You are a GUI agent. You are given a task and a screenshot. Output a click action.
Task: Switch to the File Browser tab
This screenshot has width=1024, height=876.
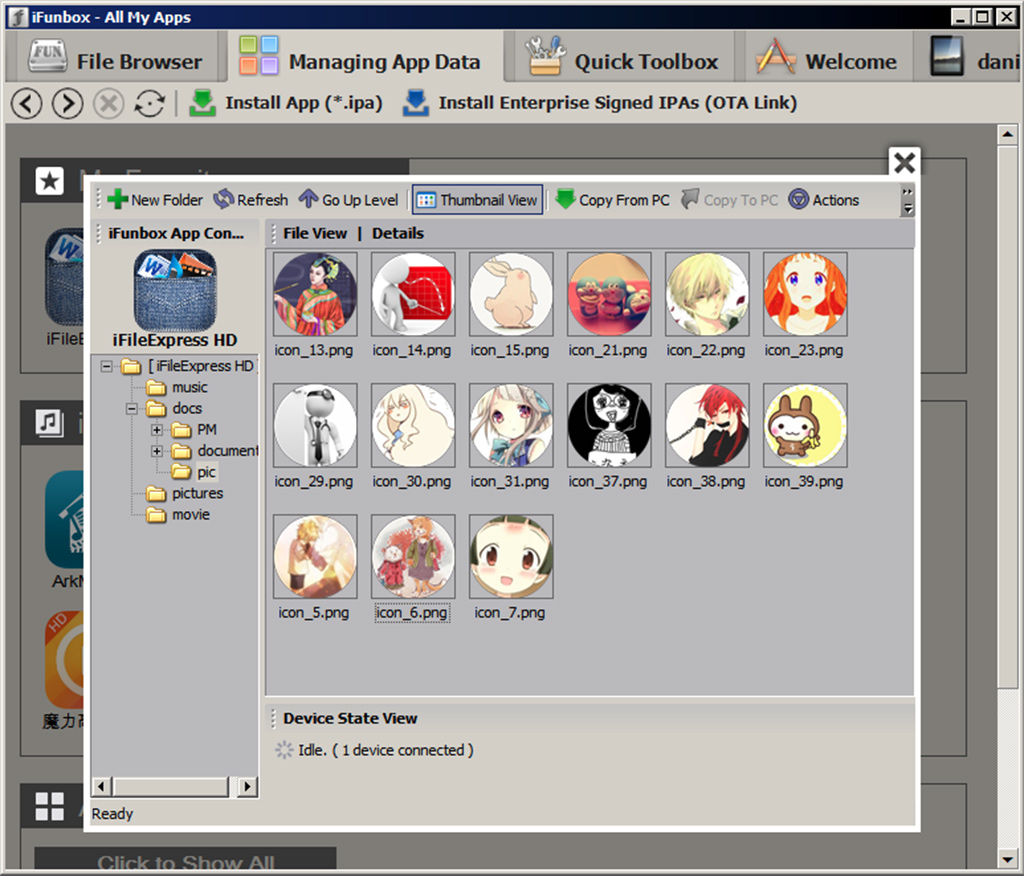point(116,60)
